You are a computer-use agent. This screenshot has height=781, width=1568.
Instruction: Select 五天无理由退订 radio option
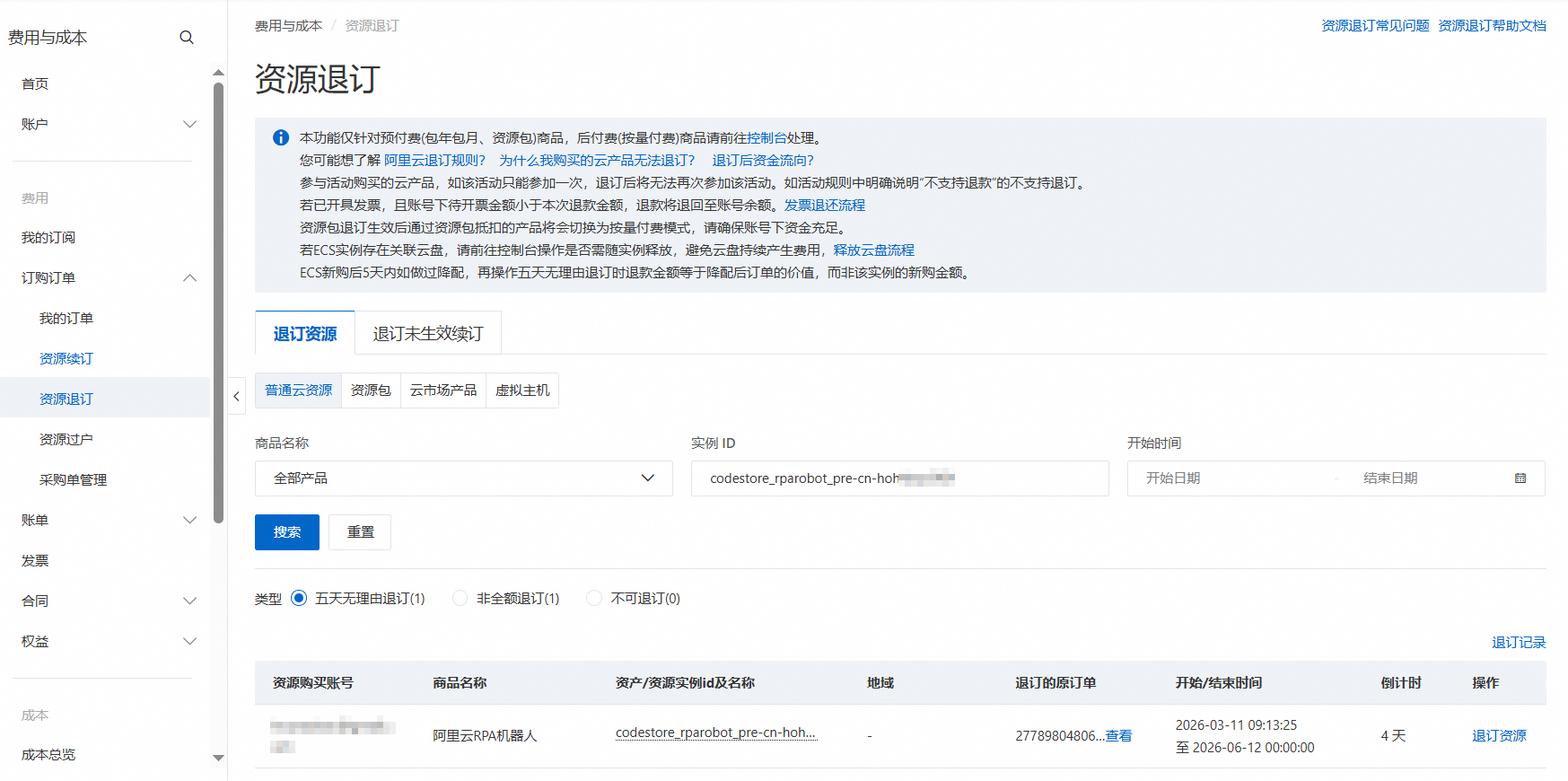[x=299, y=598]
